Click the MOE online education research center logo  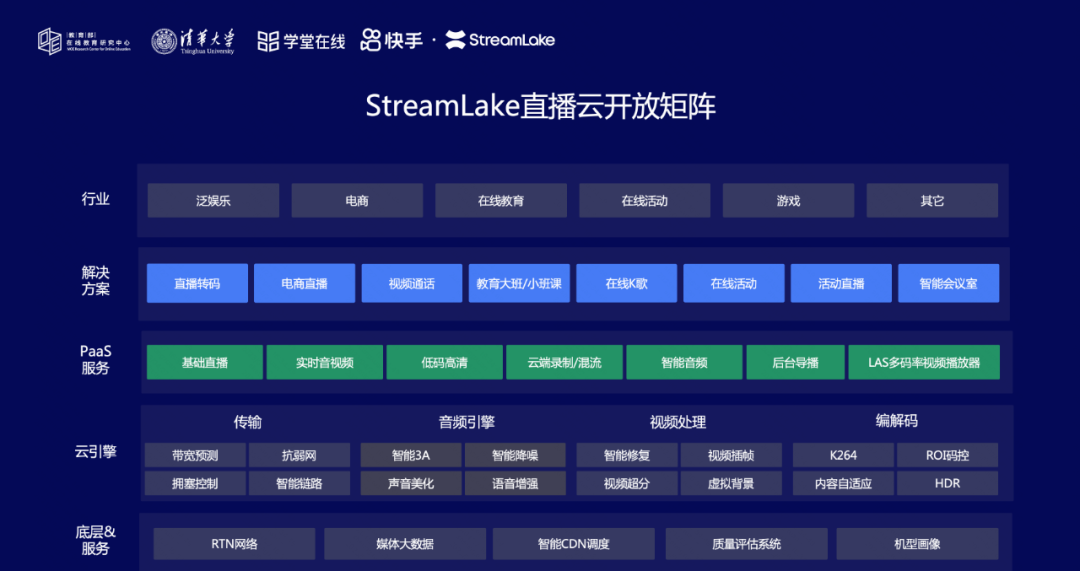click(x=84, y=41)
